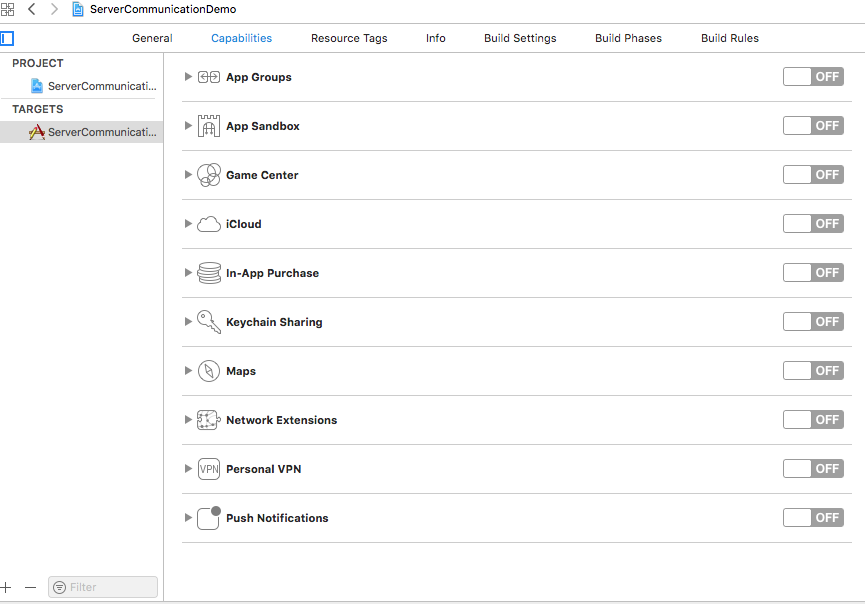Click the filter icon in the filter field
The height and width of the screenshot is (604, 865).
click(59, 587)
